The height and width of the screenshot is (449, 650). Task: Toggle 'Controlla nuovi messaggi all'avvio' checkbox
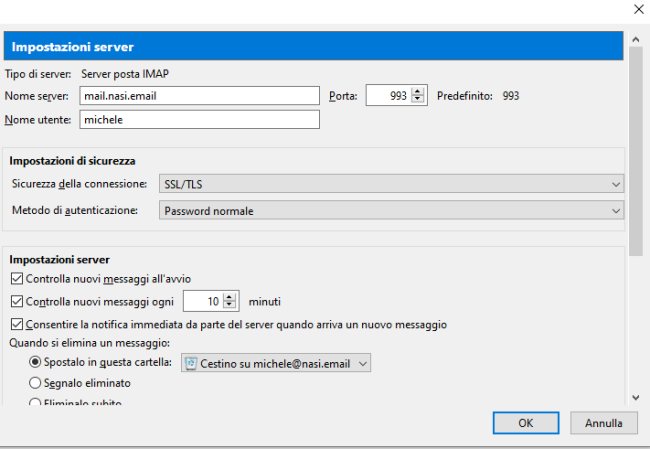(17, 279)
